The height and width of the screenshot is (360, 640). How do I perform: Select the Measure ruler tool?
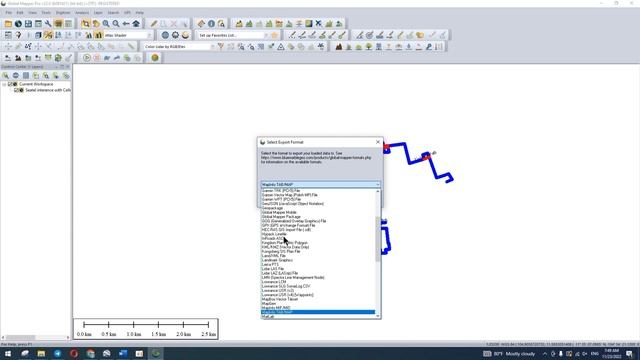(x=201, y=24)
